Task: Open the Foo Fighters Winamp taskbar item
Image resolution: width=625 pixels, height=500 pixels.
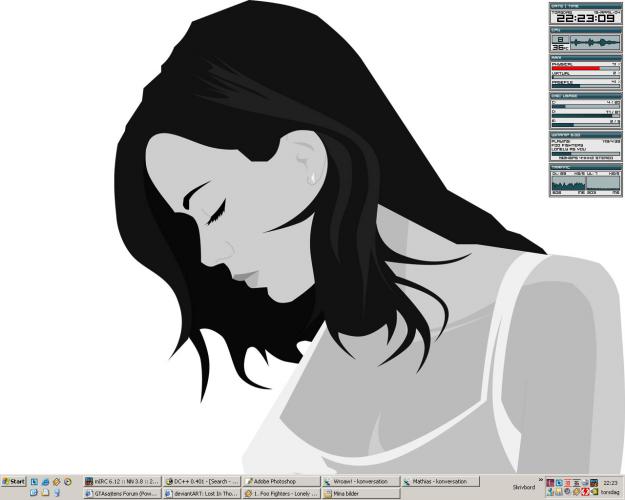Action: coord(280,493)
